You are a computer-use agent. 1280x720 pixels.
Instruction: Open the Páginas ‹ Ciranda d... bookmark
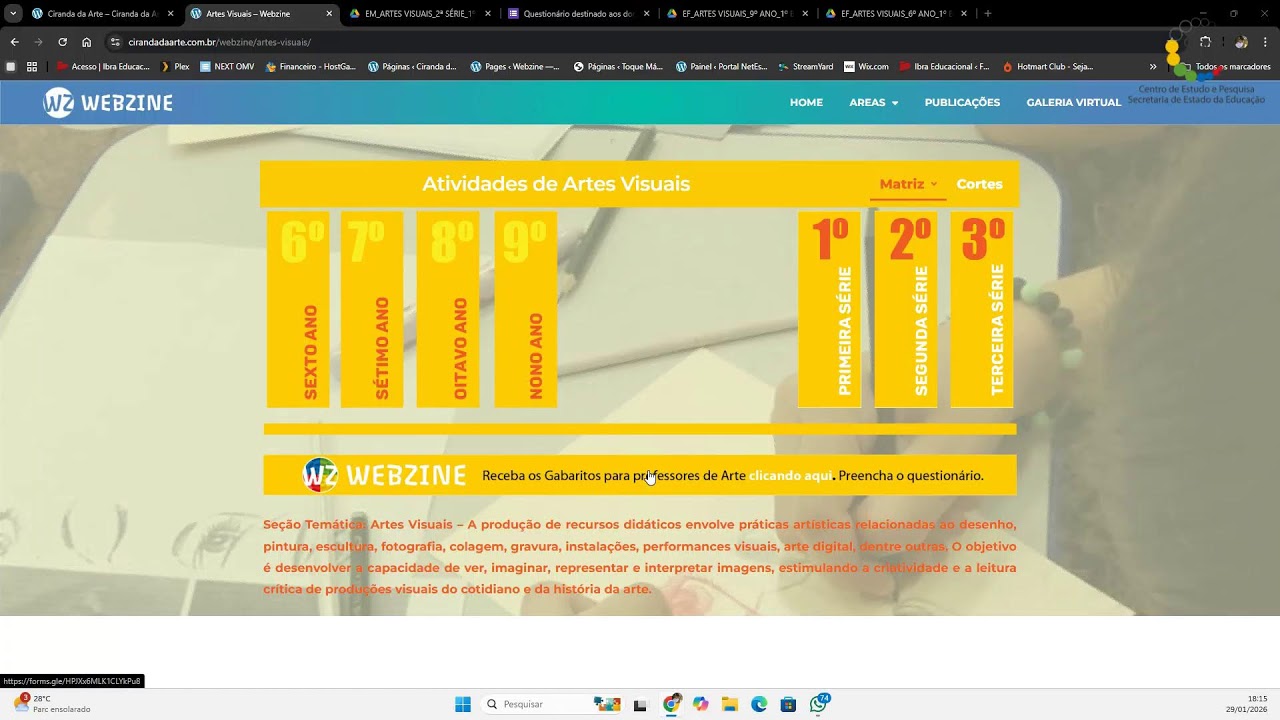point(413,67)
